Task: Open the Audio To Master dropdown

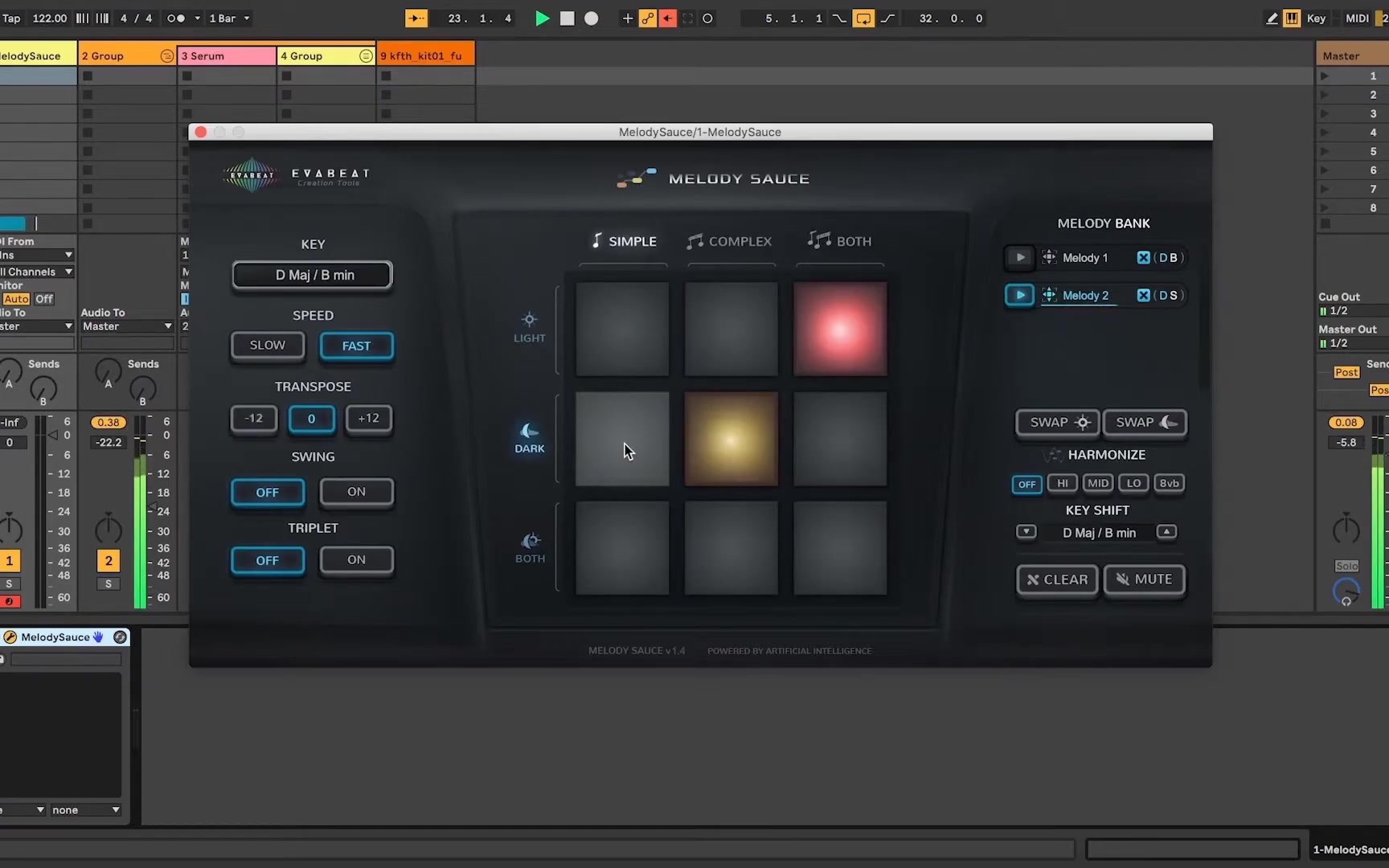Action: coord(128,326)
